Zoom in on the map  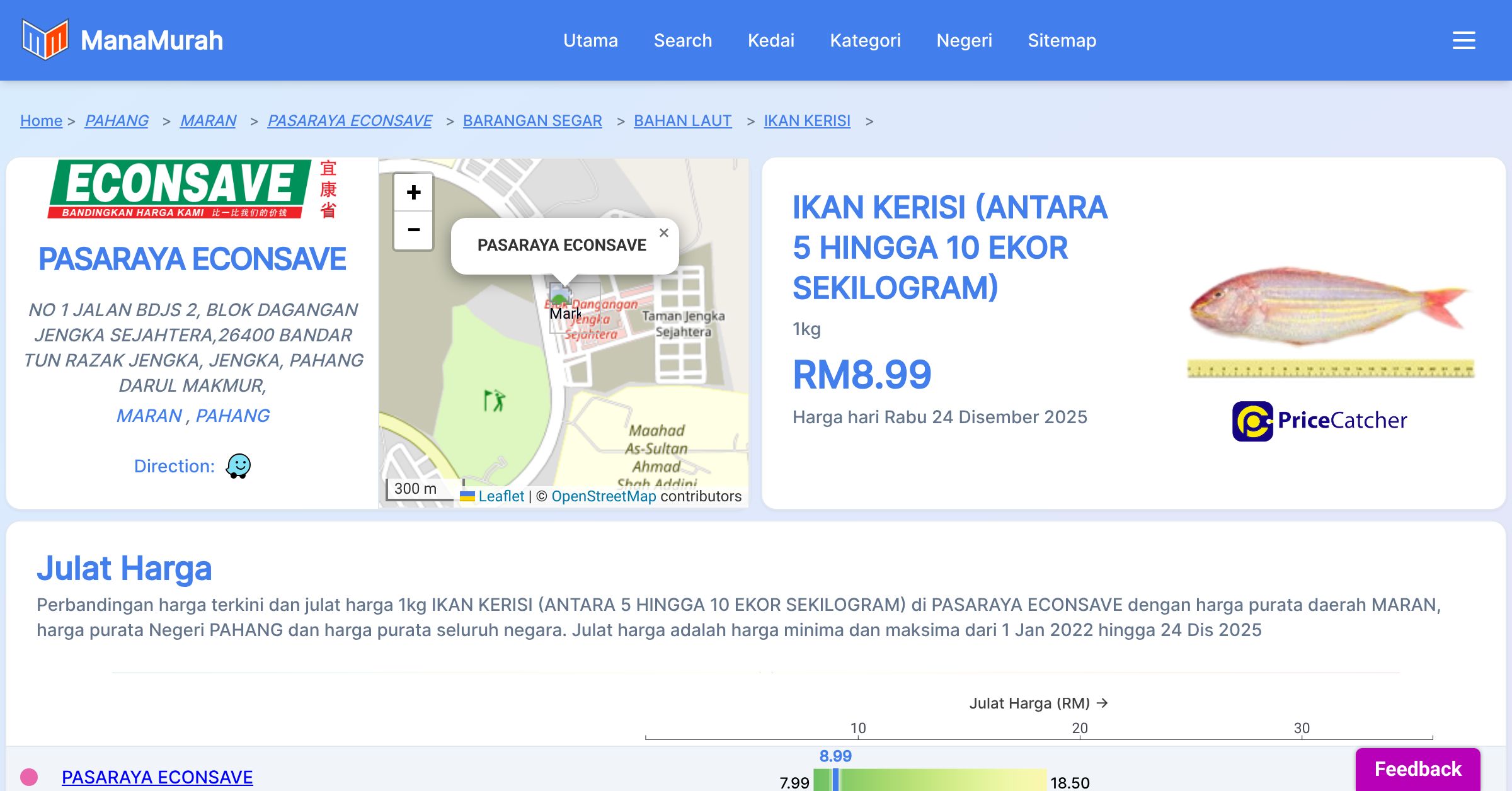coord(413,192)
